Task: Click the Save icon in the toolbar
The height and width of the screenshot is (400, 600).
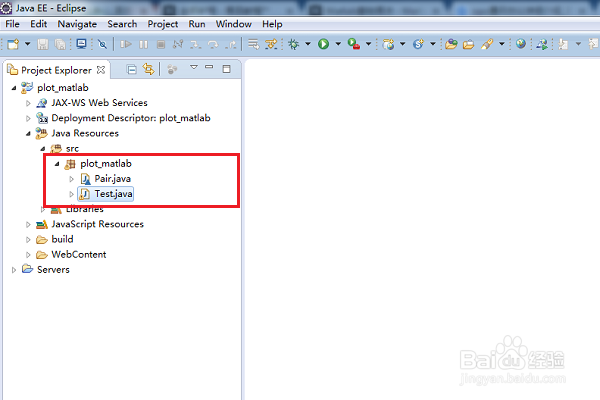Action: pos(42,44)
